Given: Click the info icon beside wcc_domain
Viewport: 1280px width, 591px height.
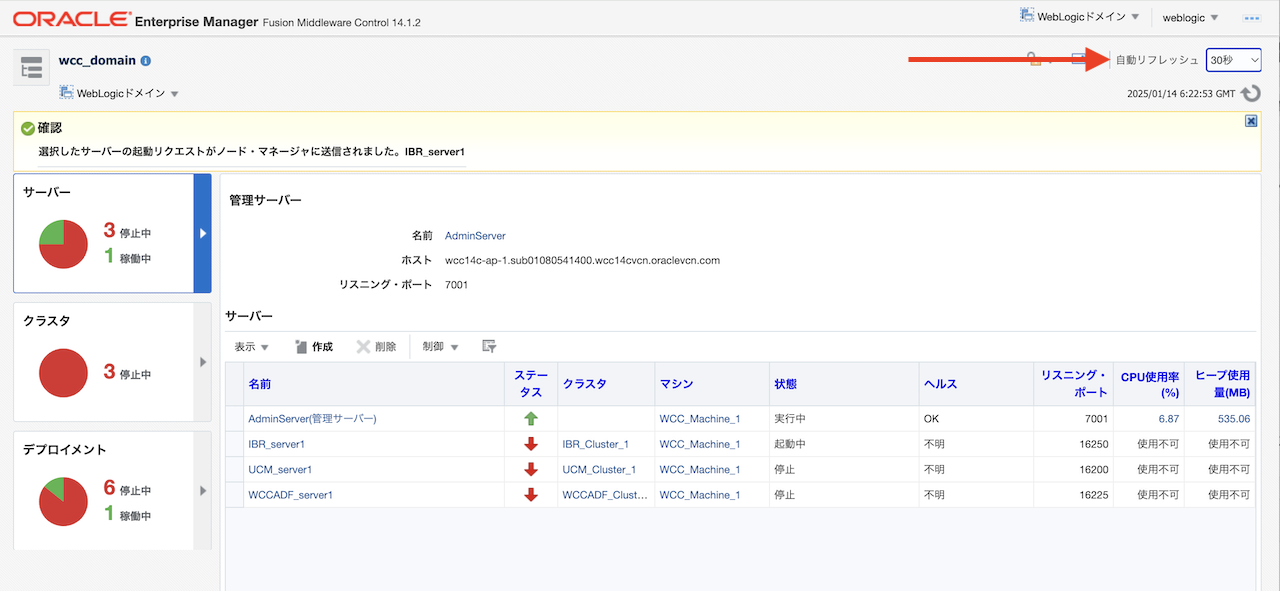Looking at the screenshot, I should [146, 61].
